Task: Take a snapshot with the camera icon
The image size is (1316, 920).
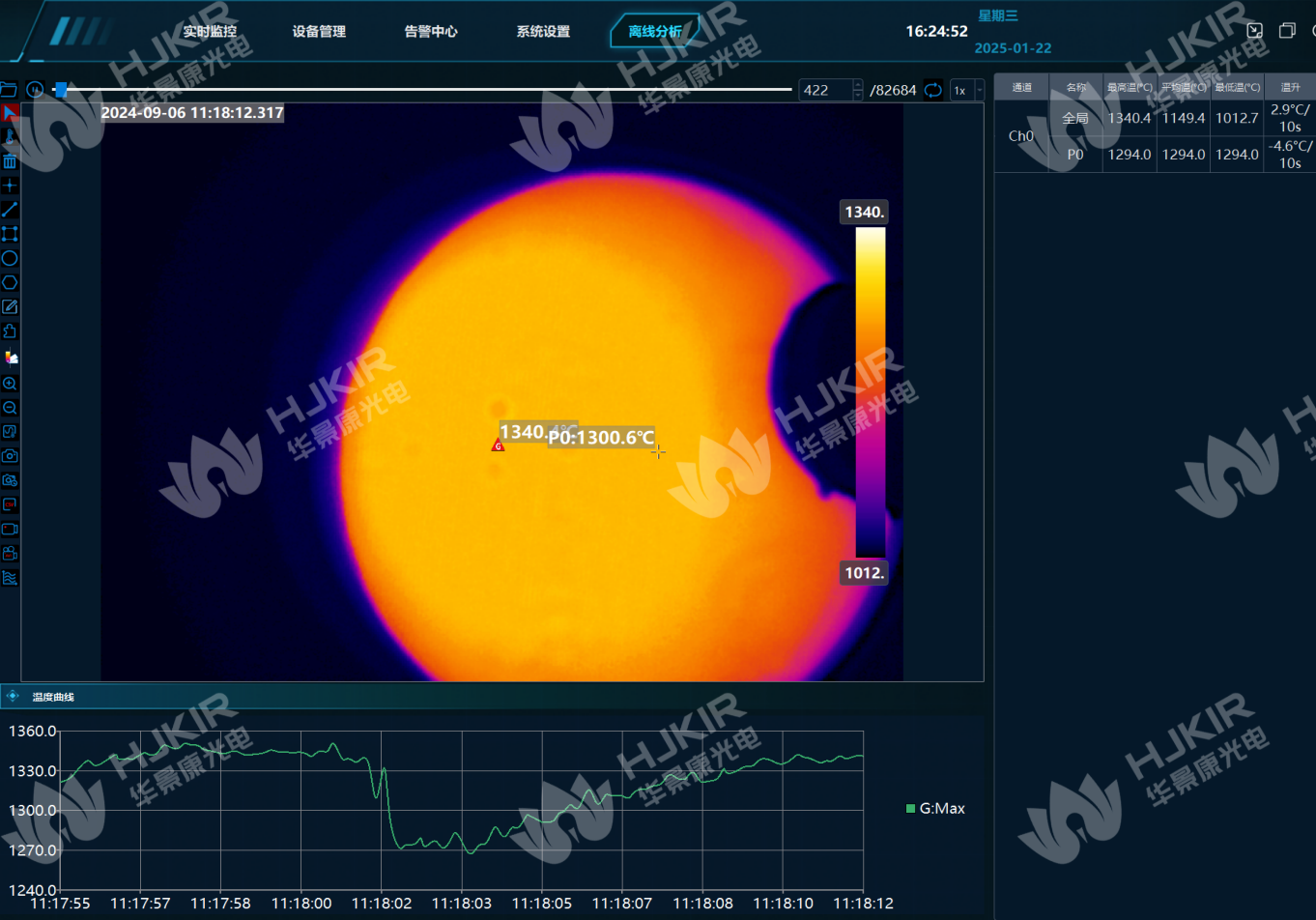Action: pyautogui.click(x=10, y=456)
